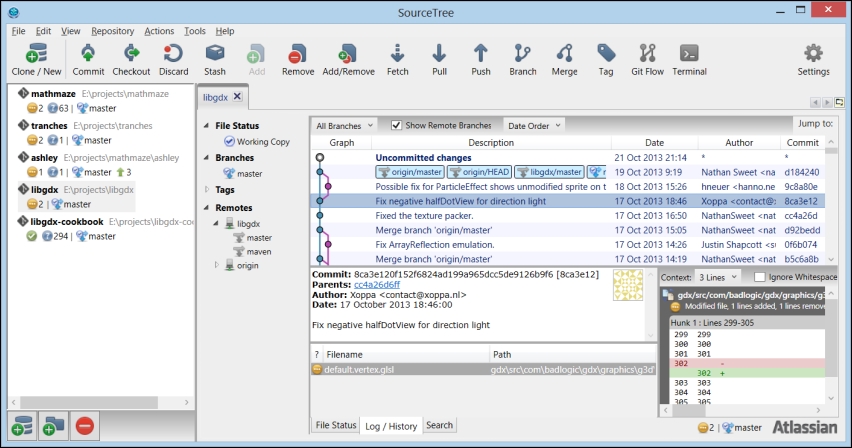Collapse the libgdx remote node
Screen dimensions: 852x448
point(216,223)
